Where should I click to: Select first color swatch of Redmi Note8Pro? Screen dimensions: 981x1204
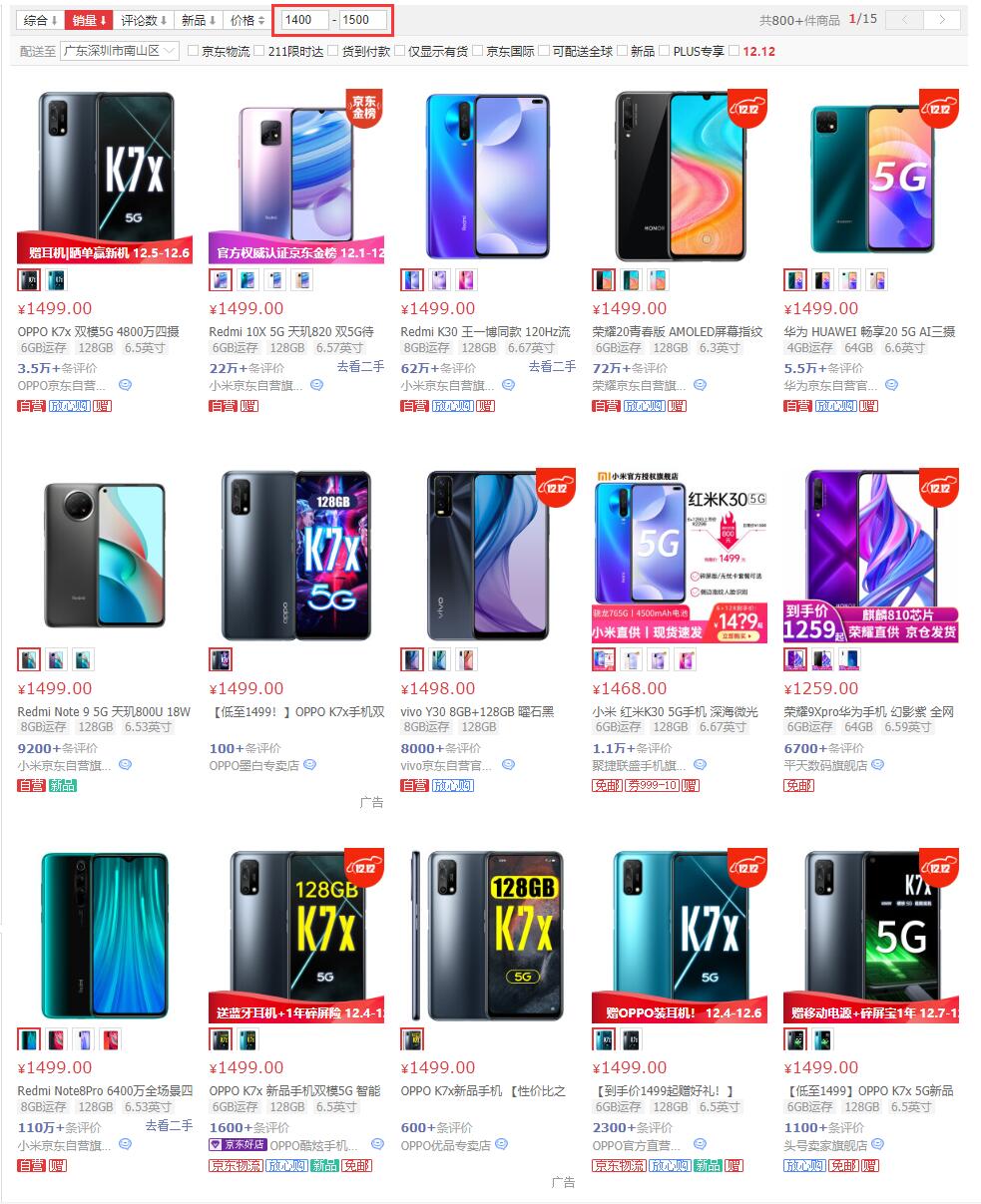(x=29, y=1039)
